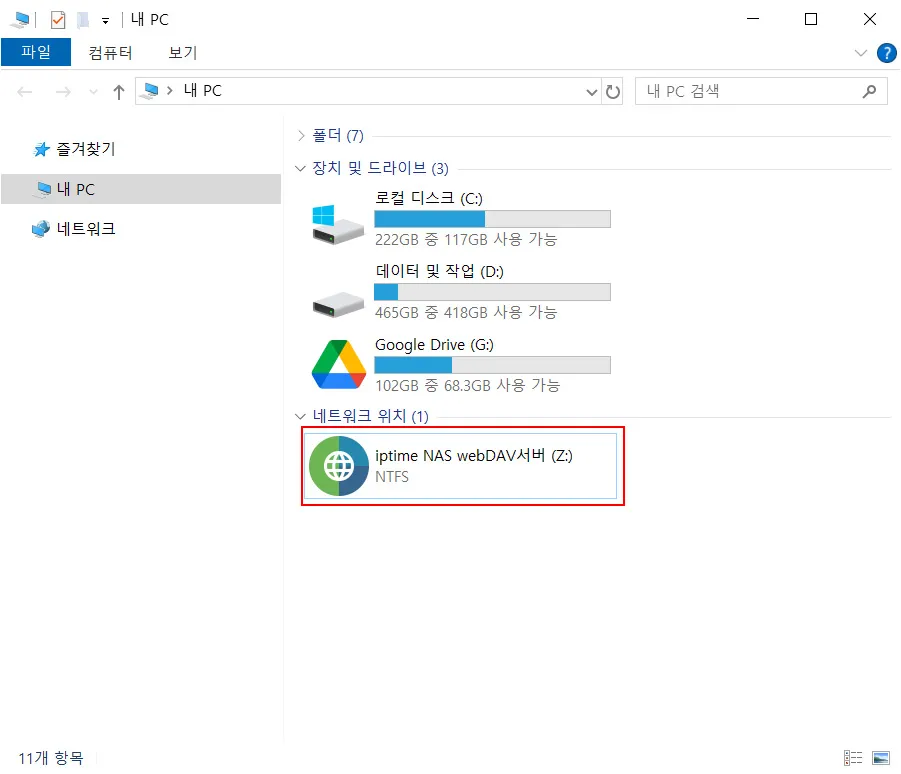Click the 로컬 디스크 (C:) label
901x774 pixels.
429,199
